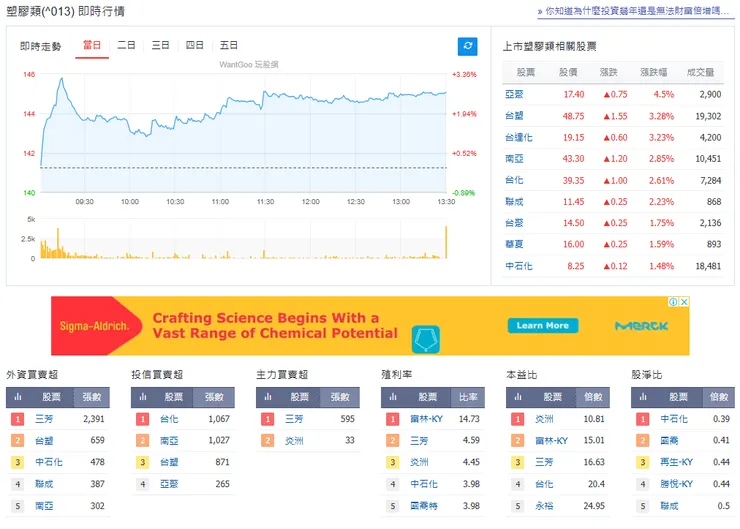Open 聯成 in 外資買賣超 ranking

(44, 484)
